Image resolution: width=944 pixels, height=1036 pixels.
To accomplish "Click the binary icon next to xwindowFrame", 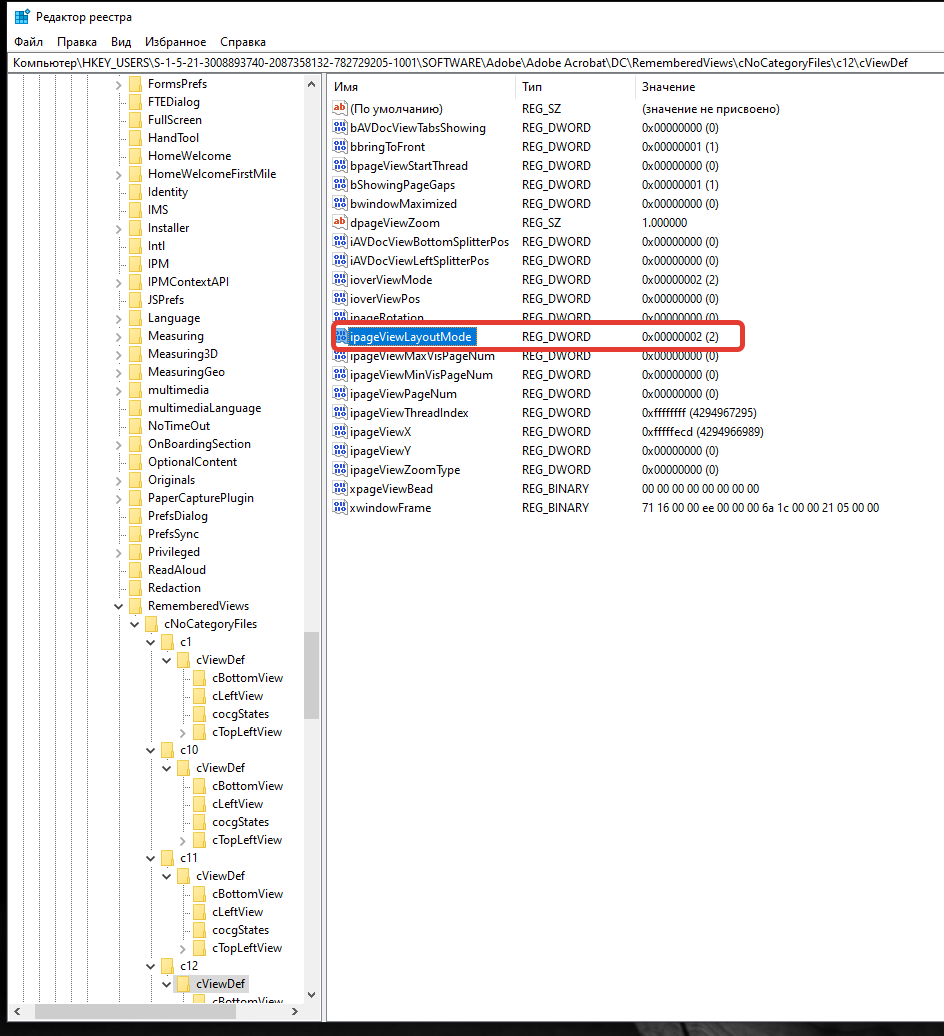I will tap(340, 507).
